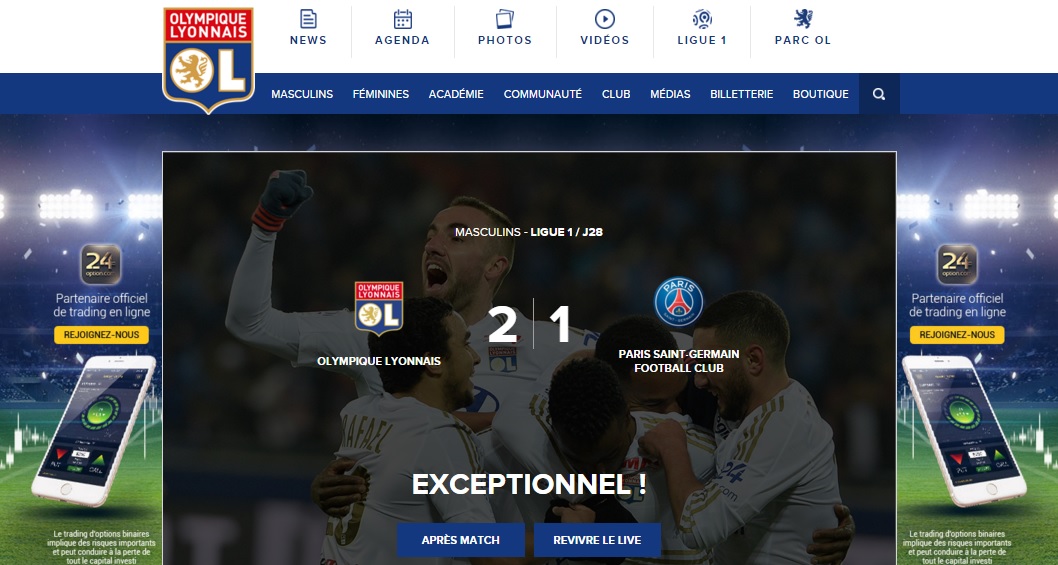Click the Revivre le Live button
1058x565 pixels.
tap(597, 540)
